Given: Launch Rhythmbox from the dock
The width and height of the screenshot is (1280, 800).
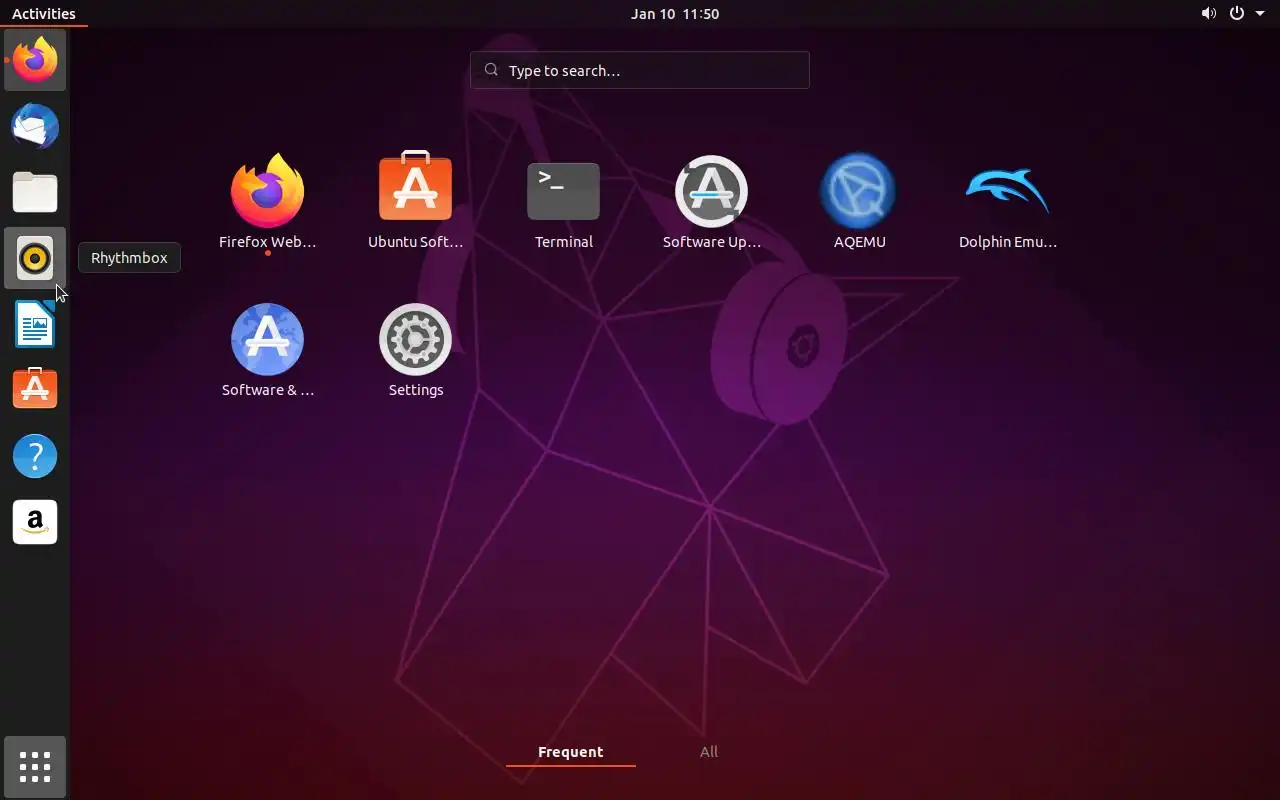Looking at the screenshot, I should pos(35,258).
